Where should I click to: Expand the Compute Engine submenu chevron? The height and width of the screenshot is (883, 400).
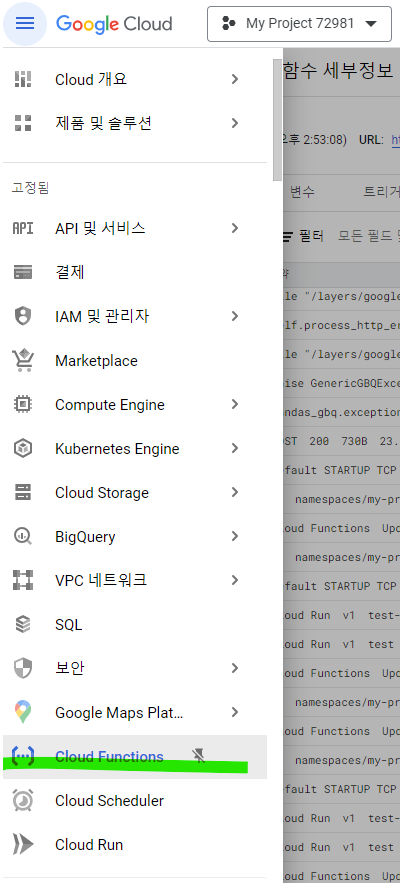pyautogui.click(x=235, y=404)
